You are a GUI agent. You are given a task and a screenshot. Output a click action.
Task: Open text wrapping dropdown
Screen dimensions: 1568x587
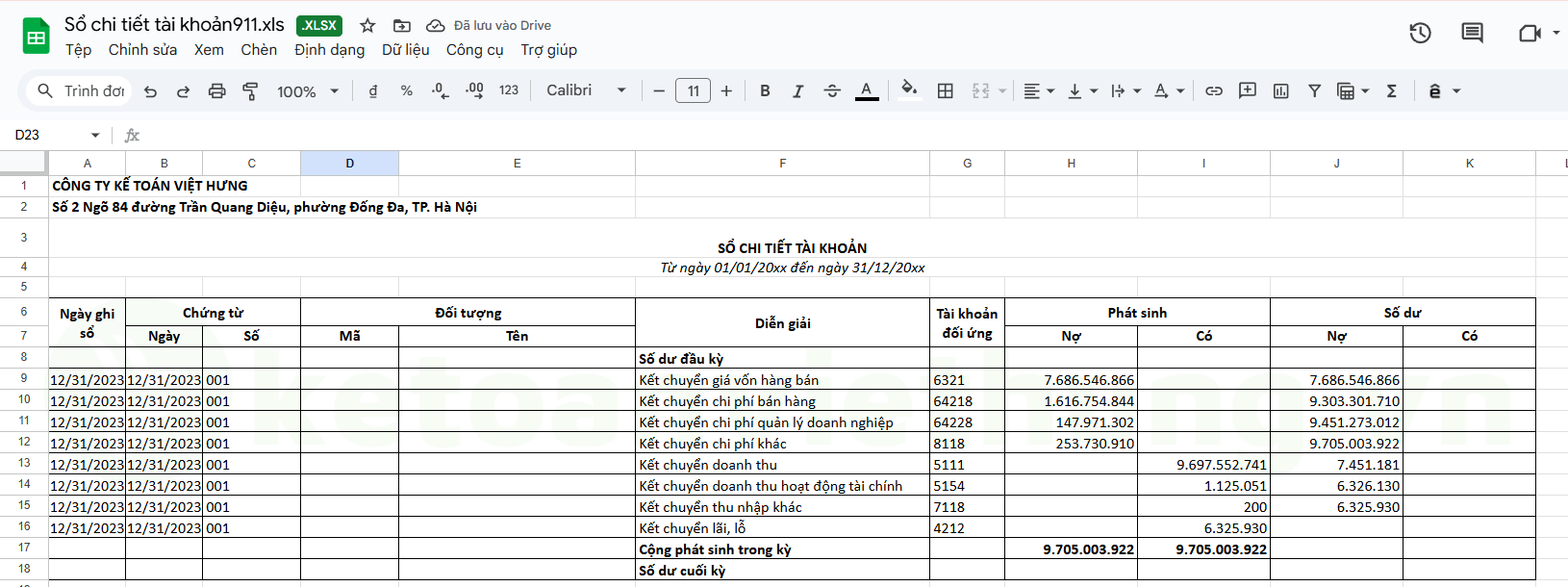coord(1125,91)
